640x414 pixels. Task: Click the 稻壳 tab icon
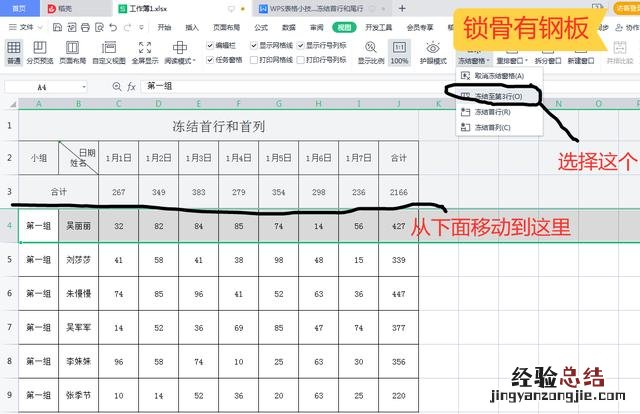point(52,8)
